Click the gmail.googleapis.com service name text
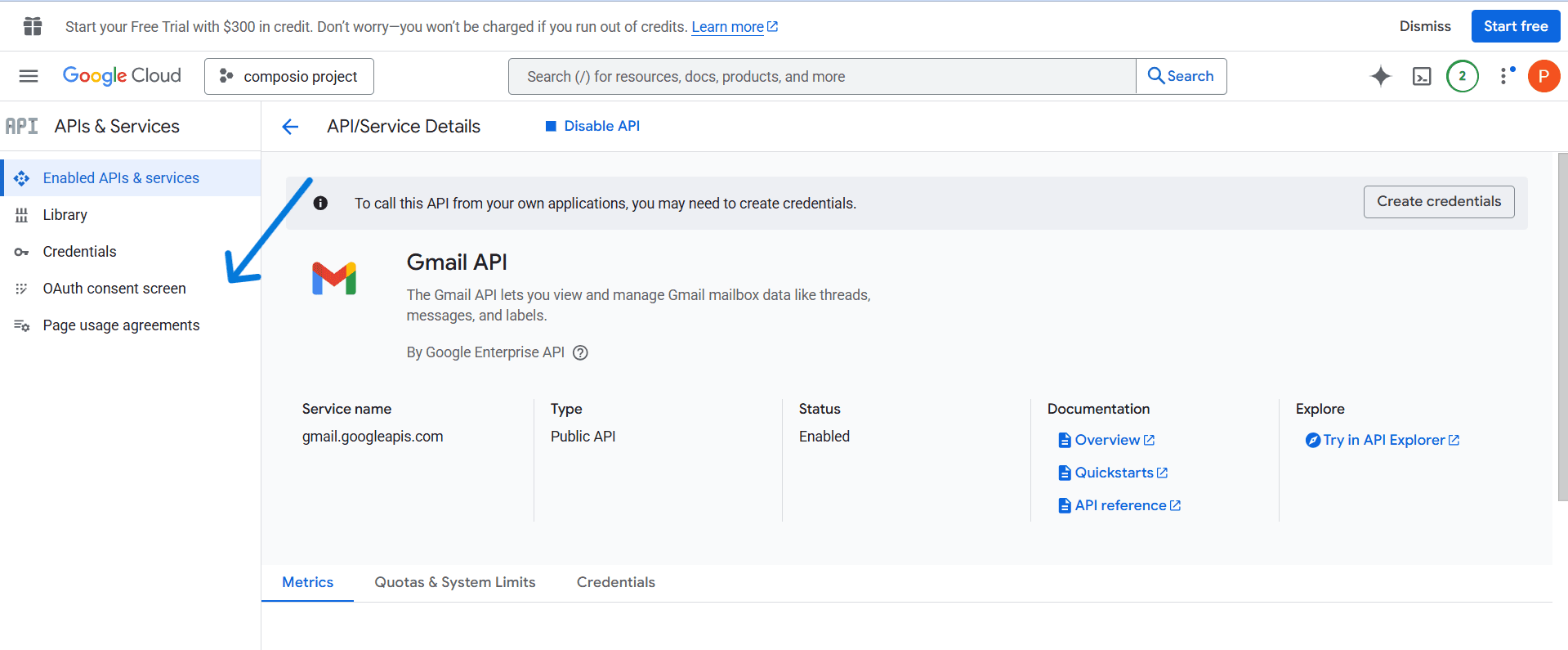The width and height of the screenshot is (1568, 650). [x=373, y=437]
